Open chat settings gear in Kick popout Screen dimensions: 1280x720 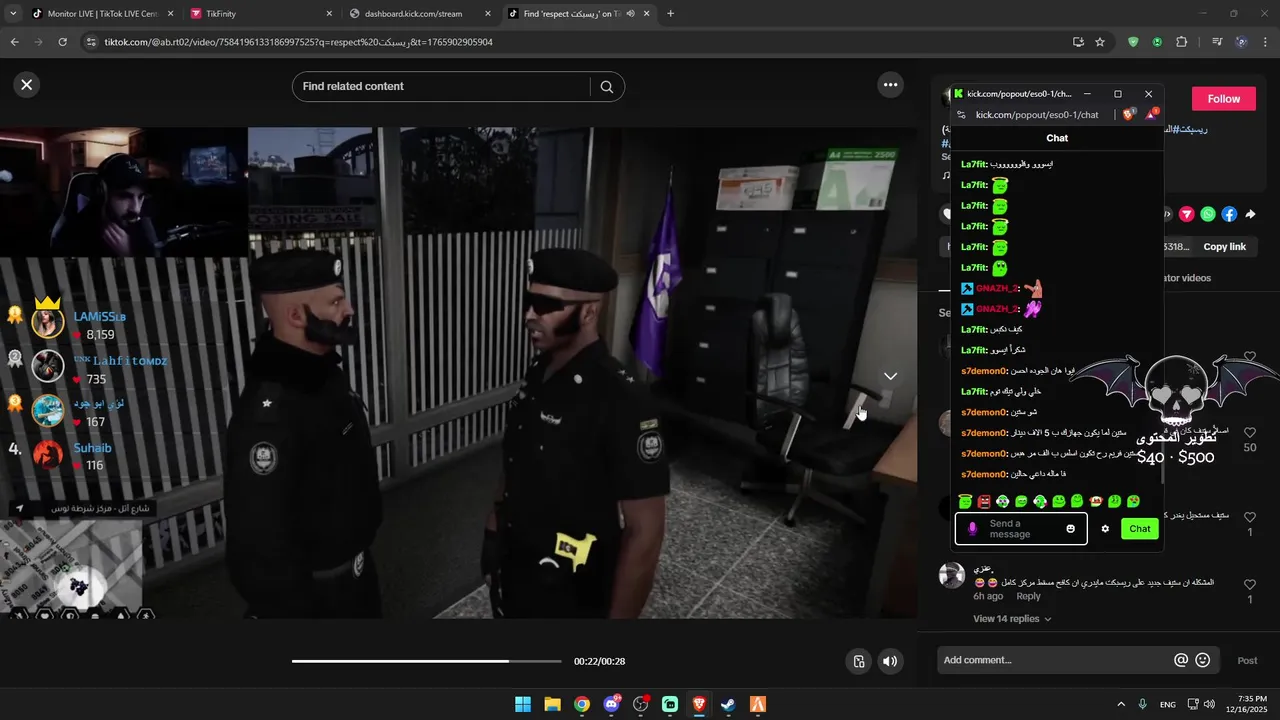[1105, 529]
